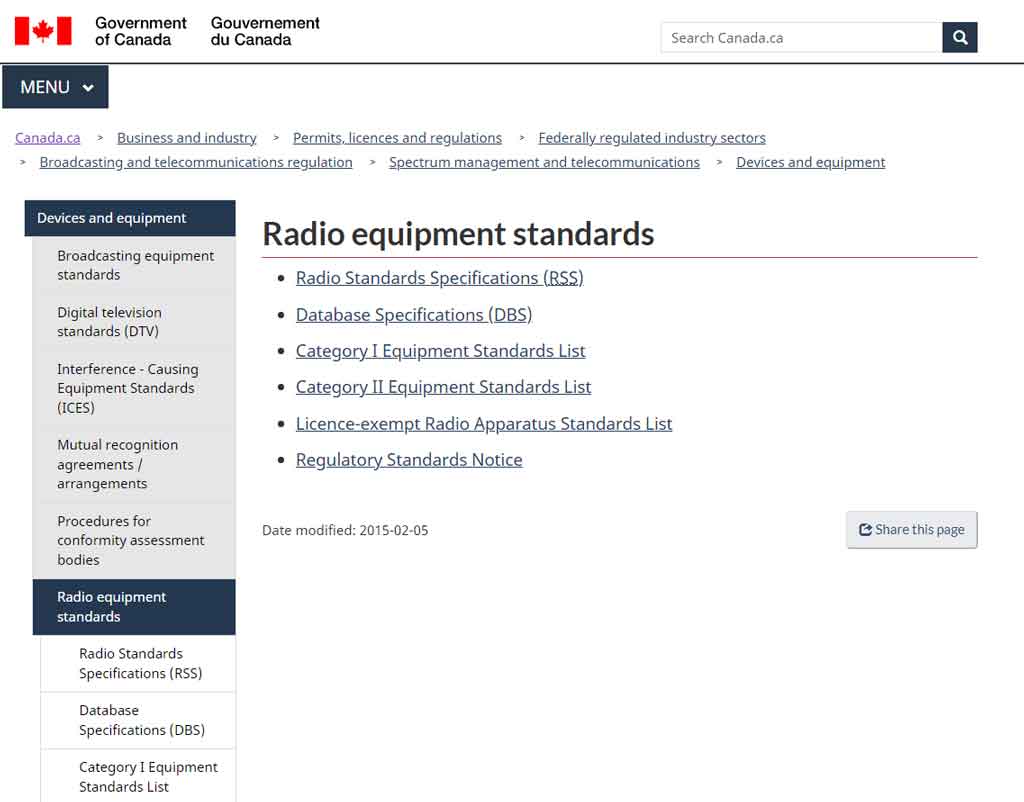Type in the Search Canada.ca field

800,38
